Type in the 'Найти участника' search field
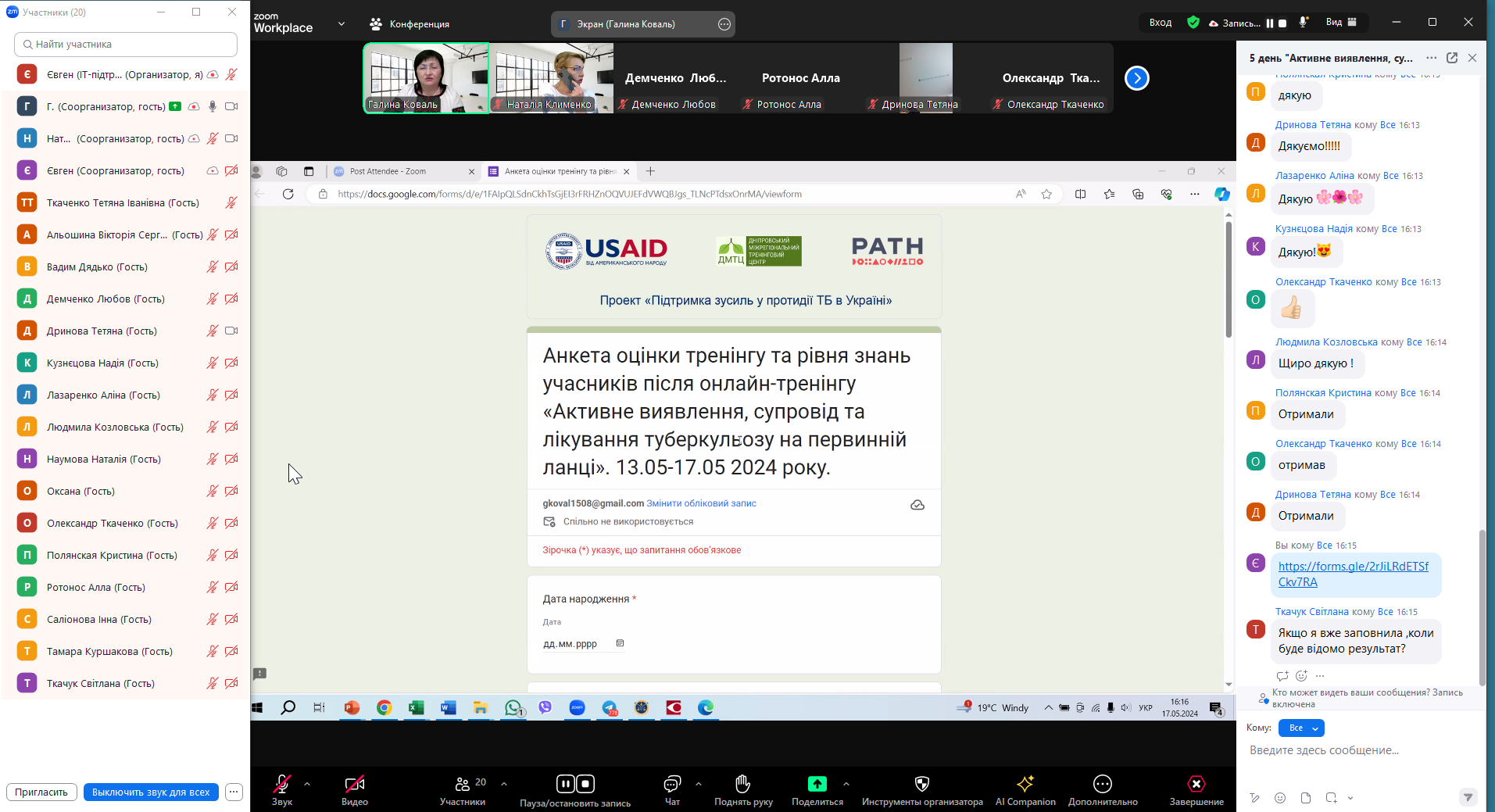The height and width of the screenshot is (812, 1495). click(x=126, y=45)
